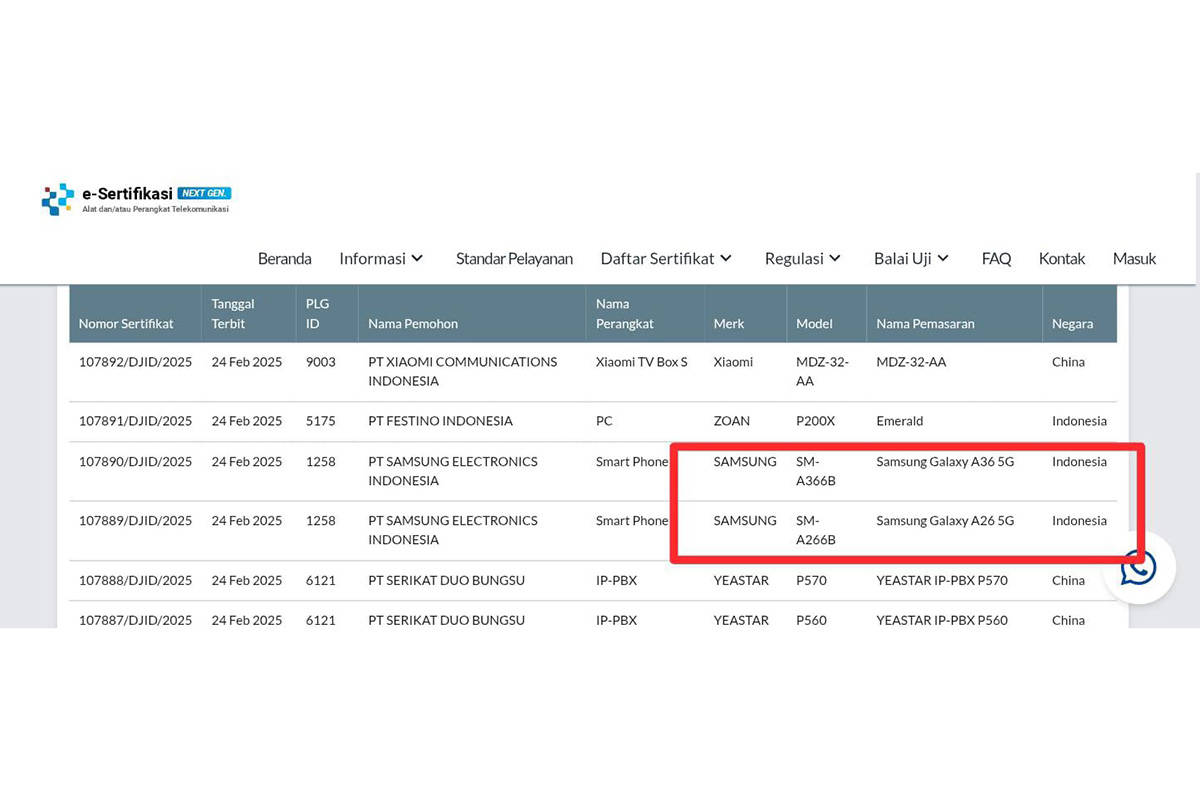Open the Kontak page

point(1062,258)
